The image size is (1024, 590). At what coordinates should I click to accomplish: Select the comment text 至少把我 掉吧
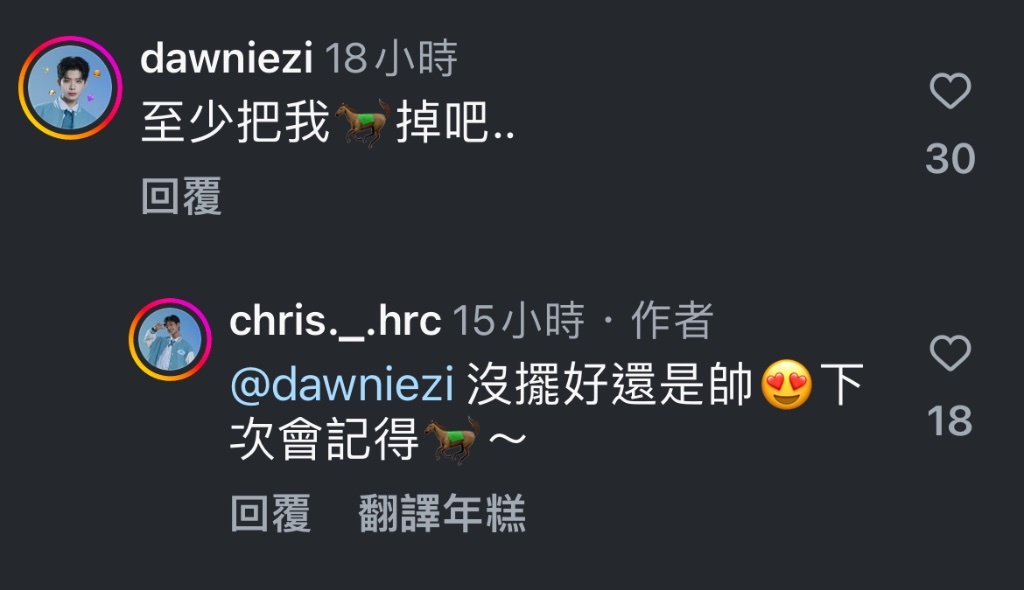(328, 122)
